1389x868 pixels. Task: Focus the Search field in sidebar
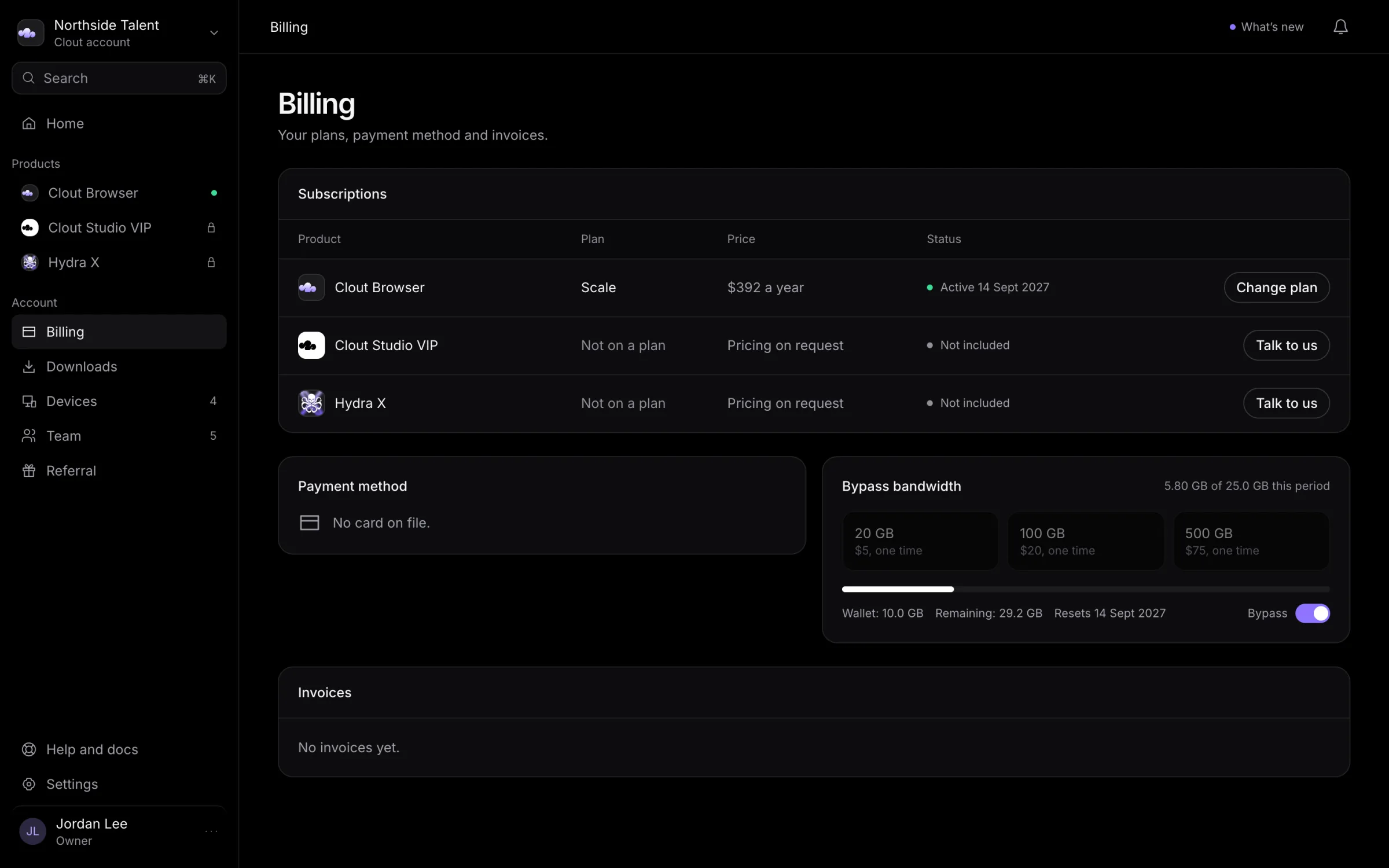click(119, 78)
